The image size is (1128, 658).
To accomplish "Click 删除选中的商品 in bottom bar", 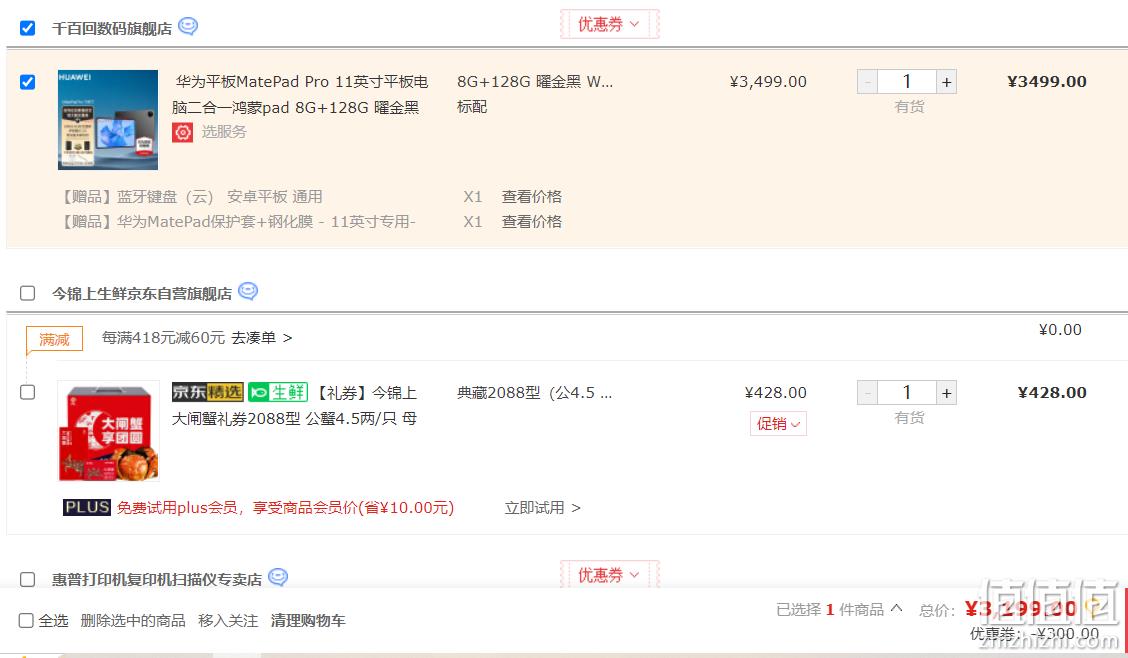I will (x=133, y=621).
